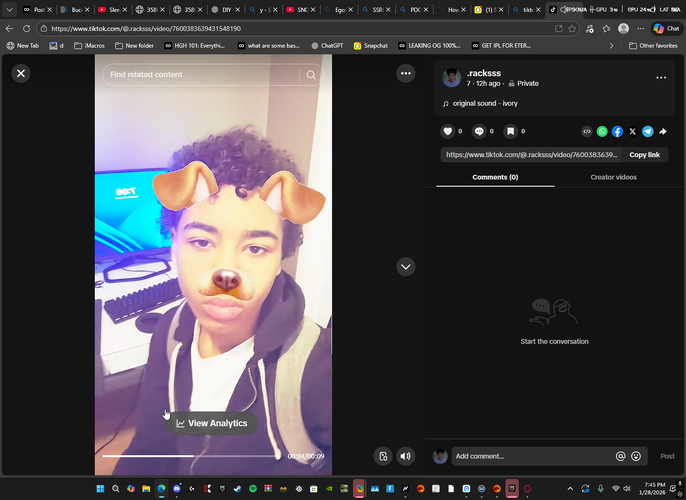The width and height of the screenshot is (686, 500).
Task: Click the Copy link button
Action: click(644, 155)
